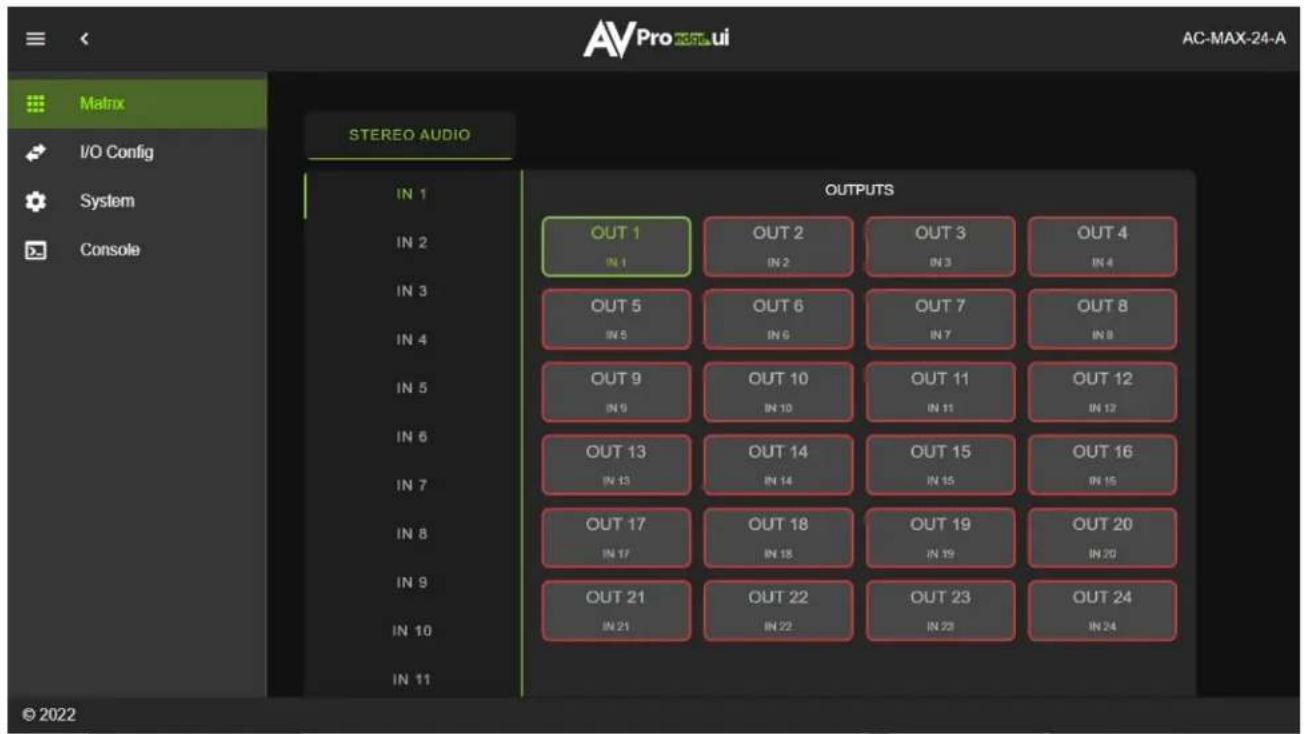
Task: Select input IN 4
Action: pyautogui.click(x=412, y=340)
